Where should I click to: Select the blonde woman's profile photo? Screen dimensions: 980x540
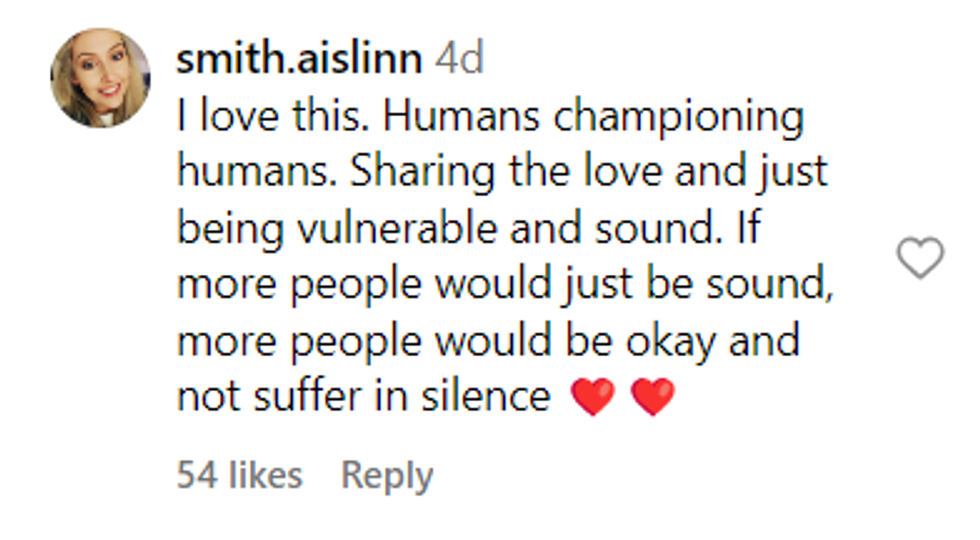point(100,78)
